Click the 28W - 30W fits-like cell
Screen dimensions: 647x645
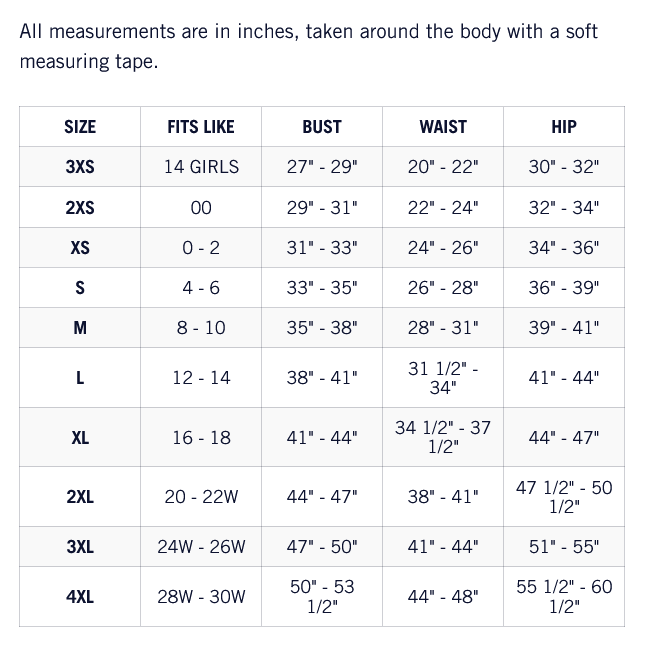[201, 597]
